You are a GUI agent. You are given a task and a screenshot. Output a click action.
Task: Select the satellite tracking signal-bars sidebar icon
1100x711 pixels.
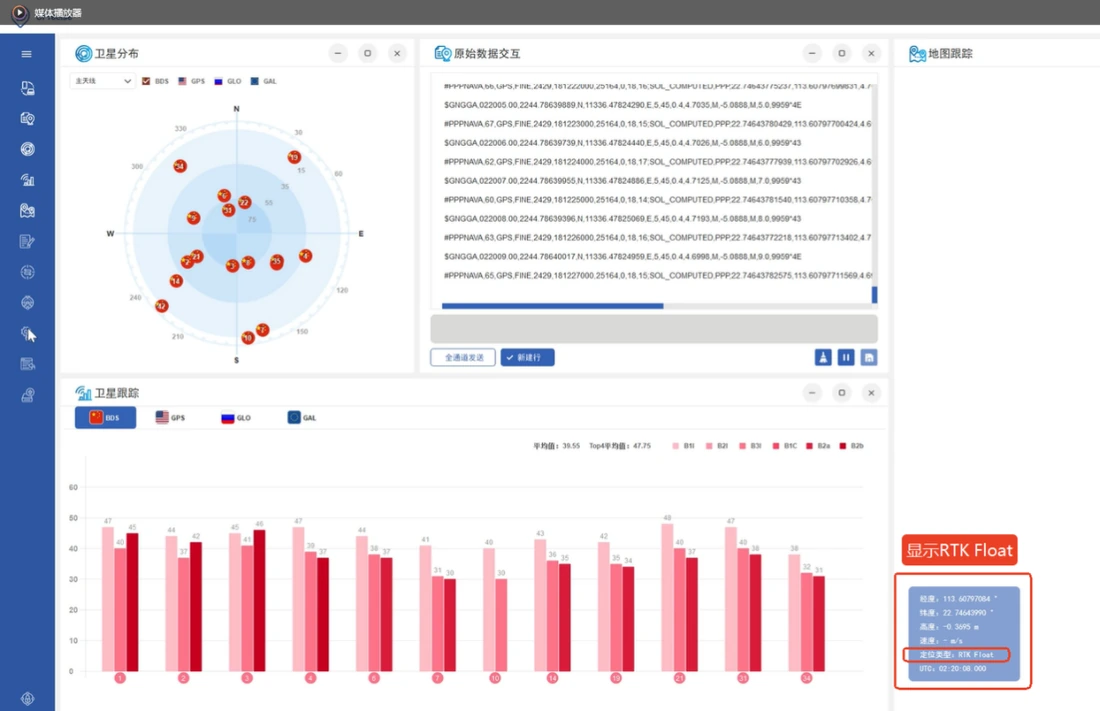point(27,180)
